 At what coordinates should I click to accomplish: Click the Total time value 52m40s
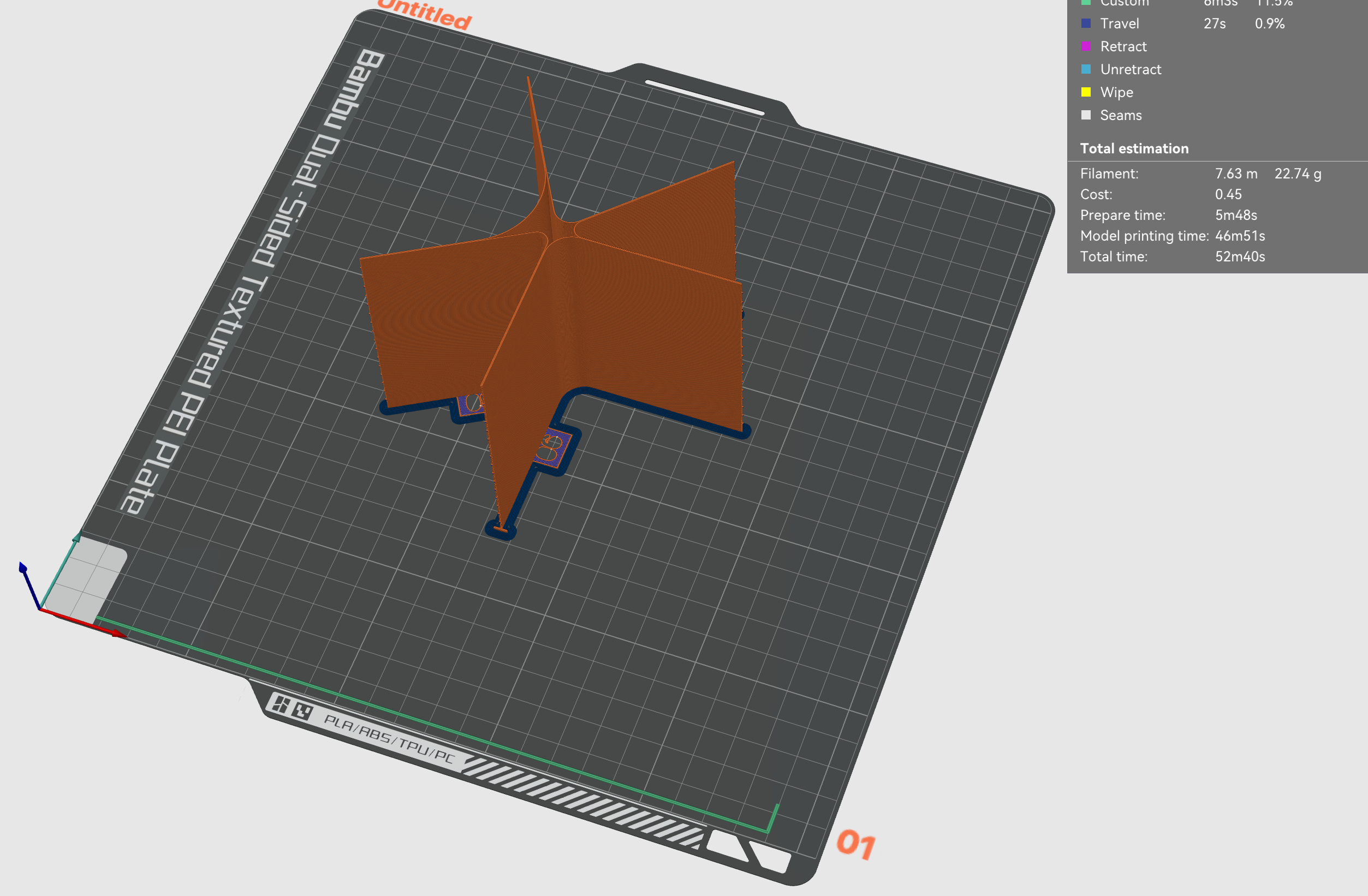1240,256
